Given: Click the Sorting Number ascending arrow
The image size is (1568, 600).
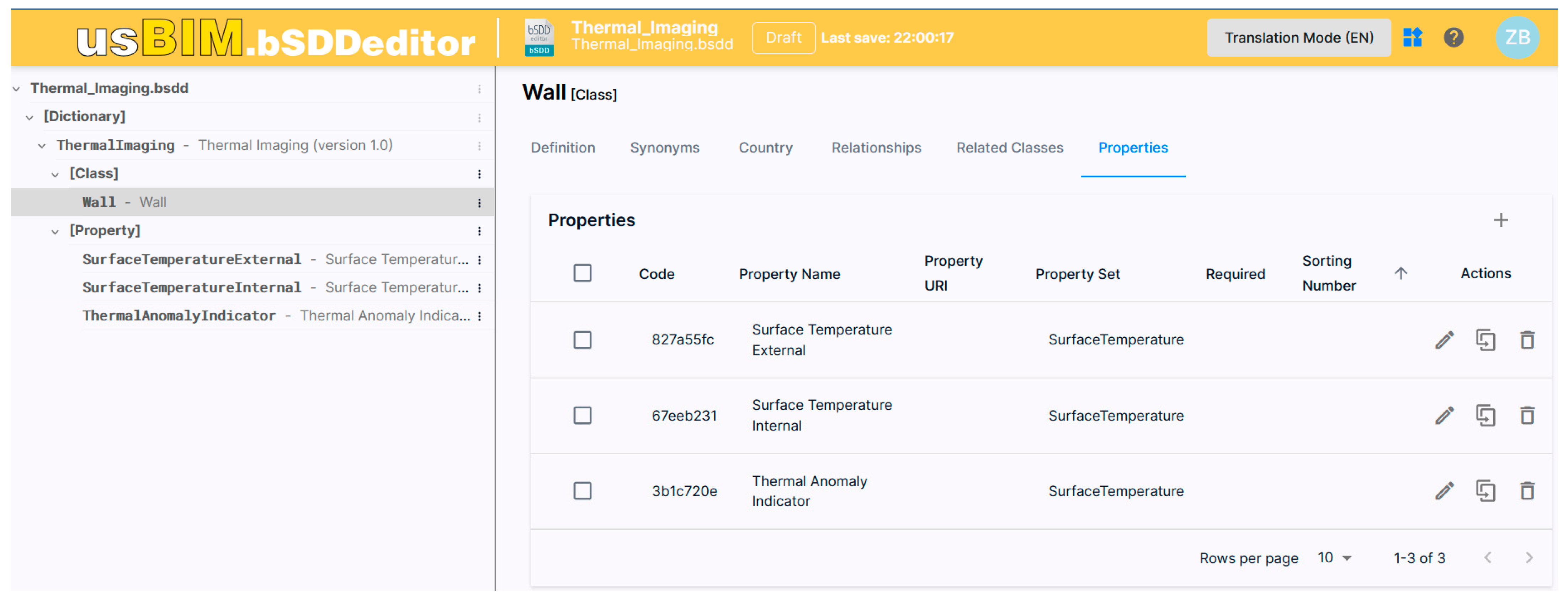Looking at the screenshot, I should coord(1400,273).
